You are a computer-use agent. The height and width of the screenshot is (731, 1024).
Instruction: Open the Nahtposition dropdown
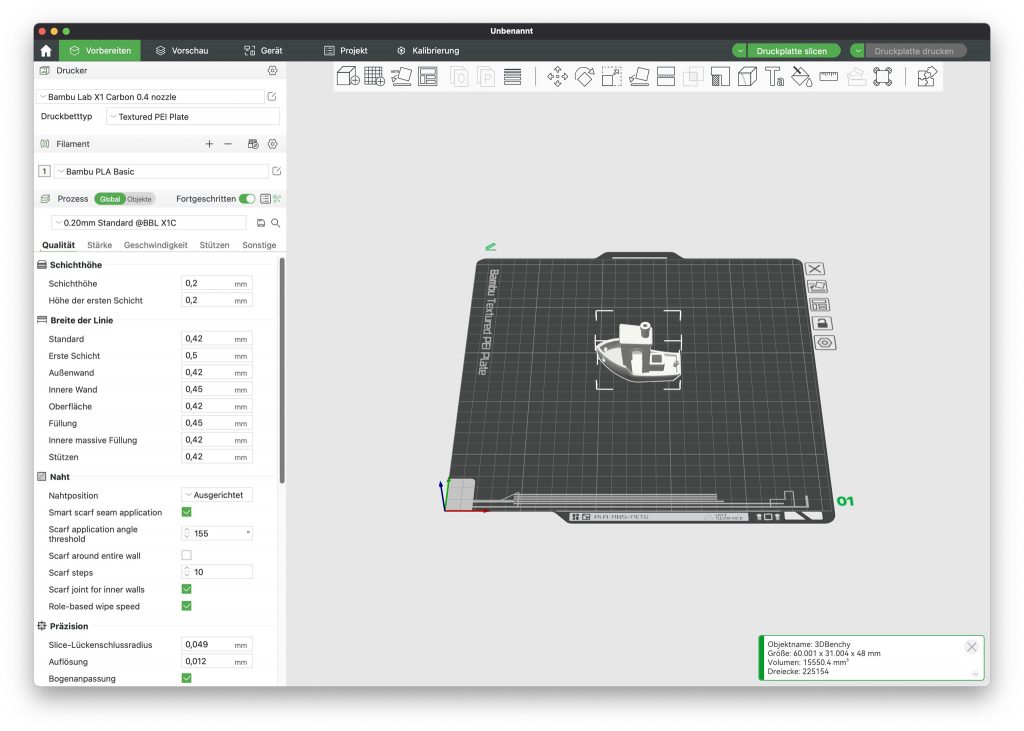click(x=217, y=495)
